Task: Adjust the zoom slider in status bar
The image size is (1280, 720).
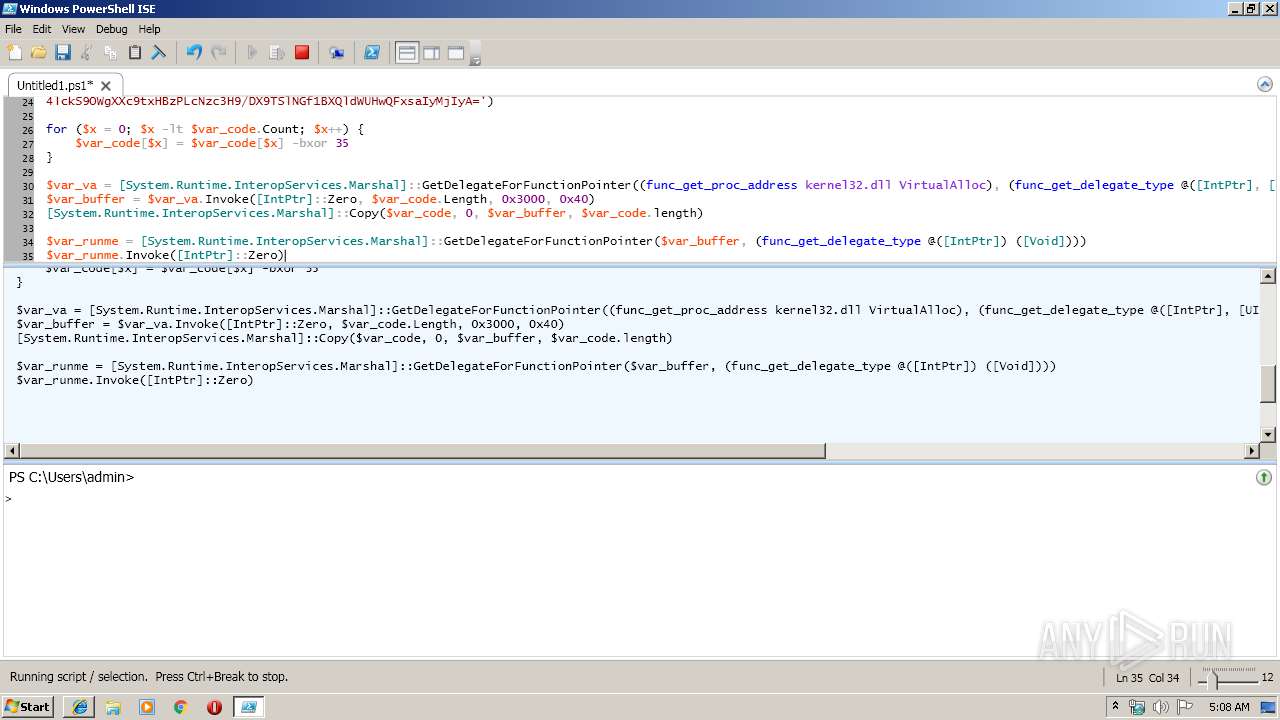Action: coord(1214,679)
